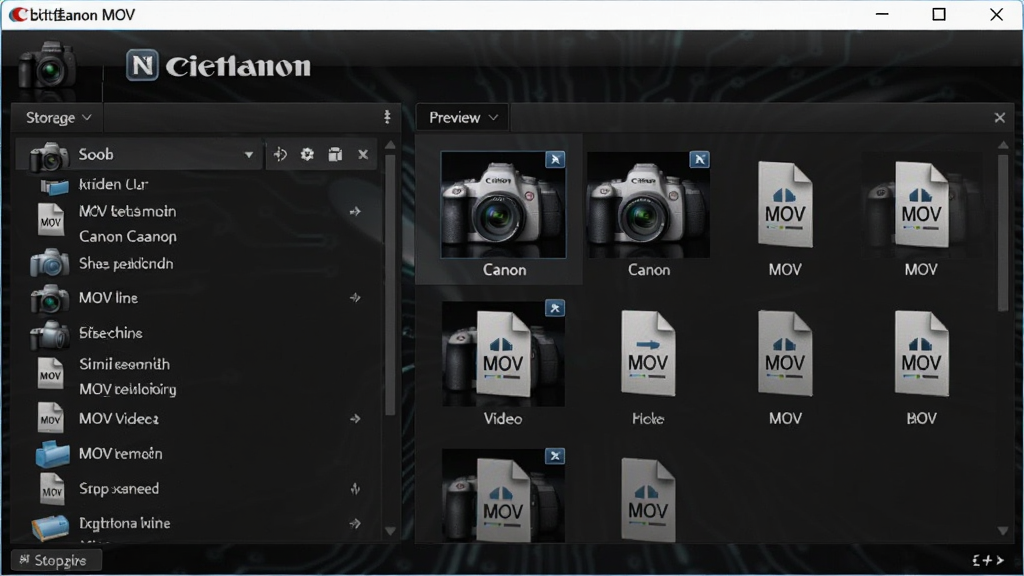Select third-row plain MOV file icon
The width and height of the screenshot is (1024, 576).
tap(648, 500)
